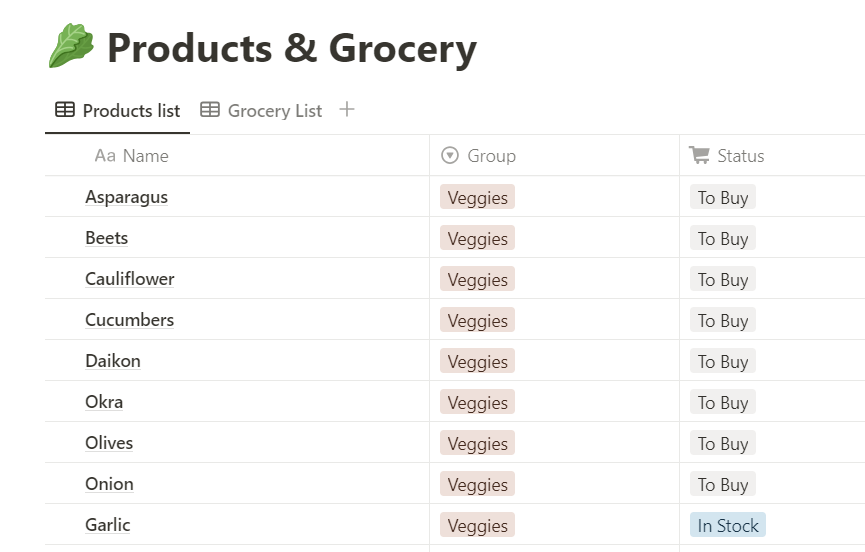
Task: Change the To Buy status for Okra
Action: pos(722,403)
